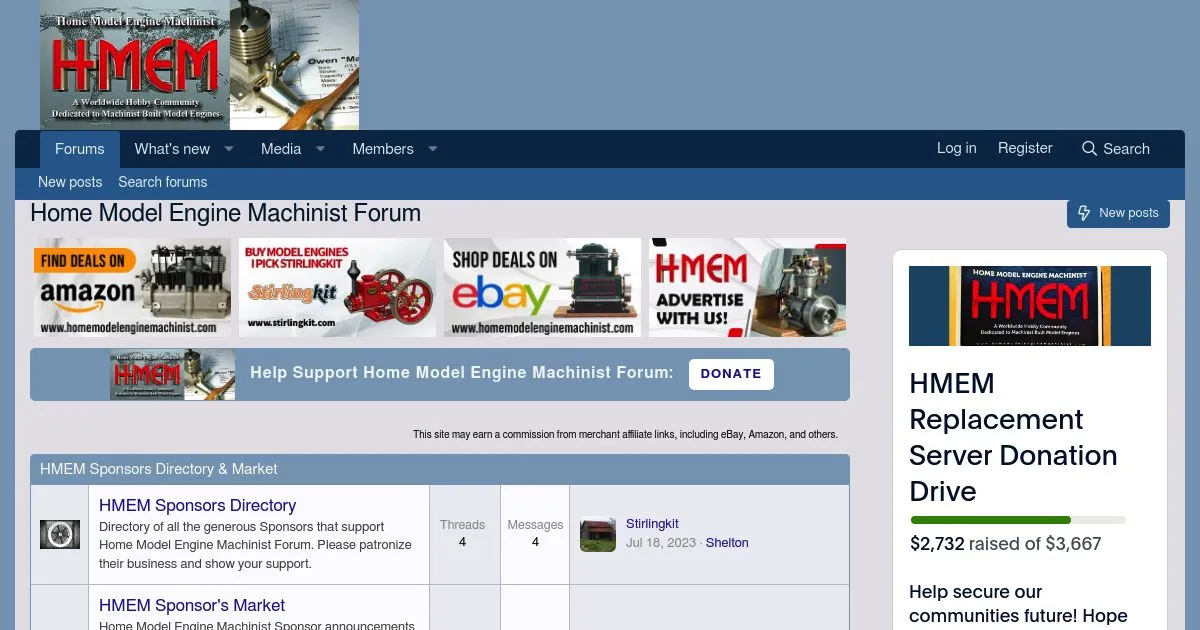Click the DONATE button
Screen dimensions: 1200x630
731,374
